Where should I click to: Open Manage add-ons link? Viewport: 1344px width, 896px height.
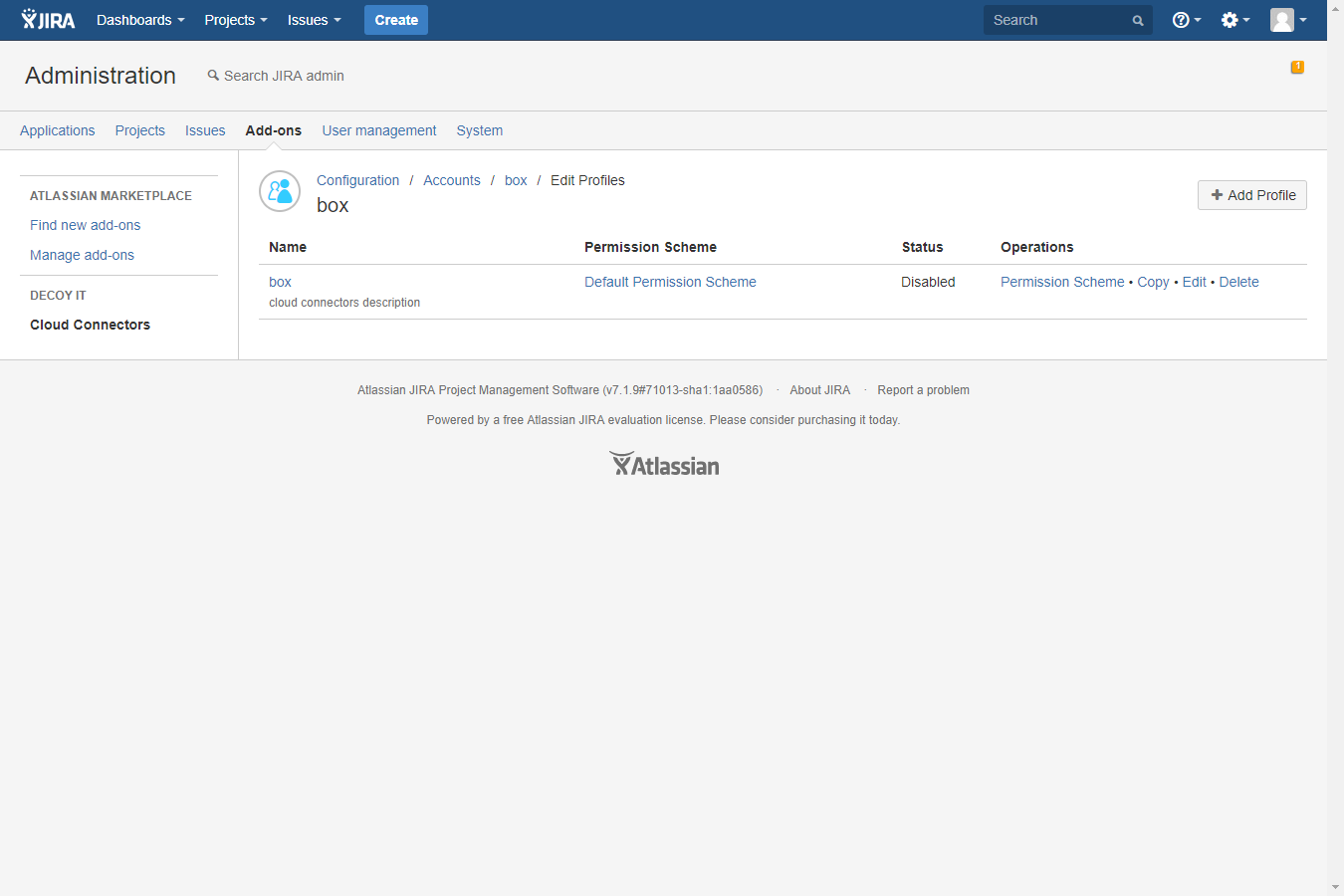click(82, 255)
